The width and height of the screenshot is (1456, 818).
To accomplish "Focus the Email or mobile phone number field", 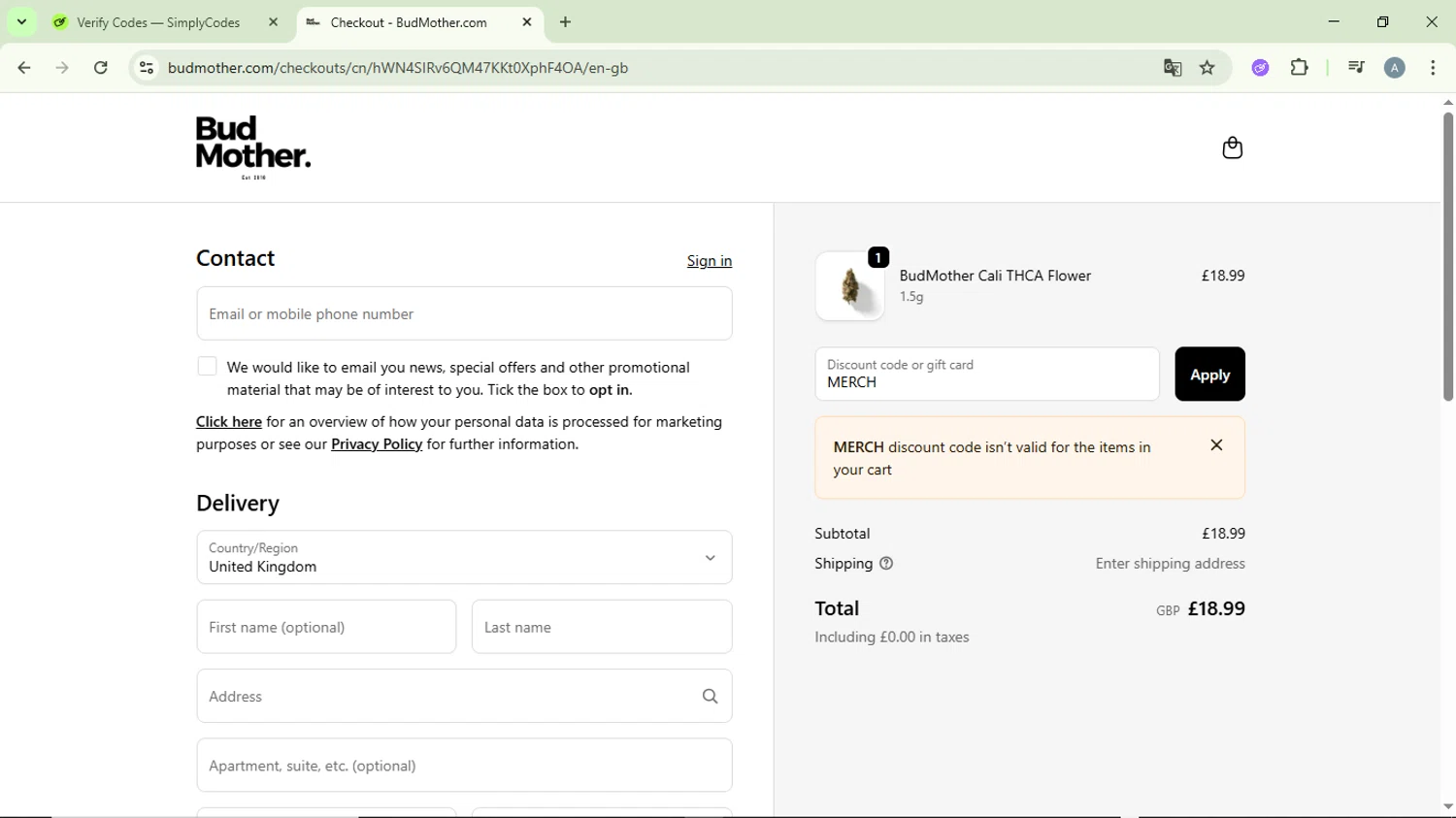I will pos(464,313).
